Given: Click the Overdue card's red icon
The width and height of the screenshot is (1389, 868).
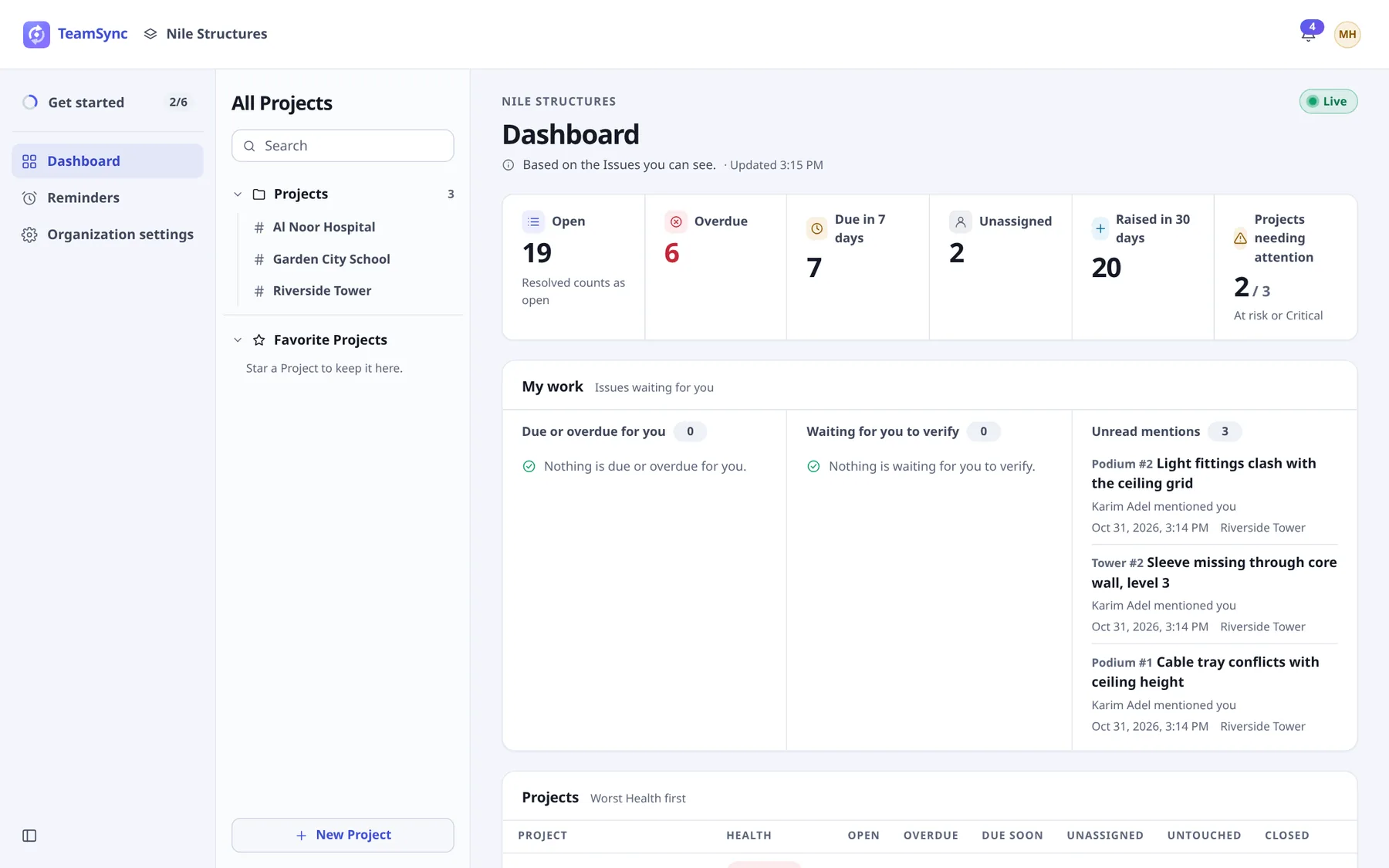Looking at the screenshot, I should pos(676,221).
